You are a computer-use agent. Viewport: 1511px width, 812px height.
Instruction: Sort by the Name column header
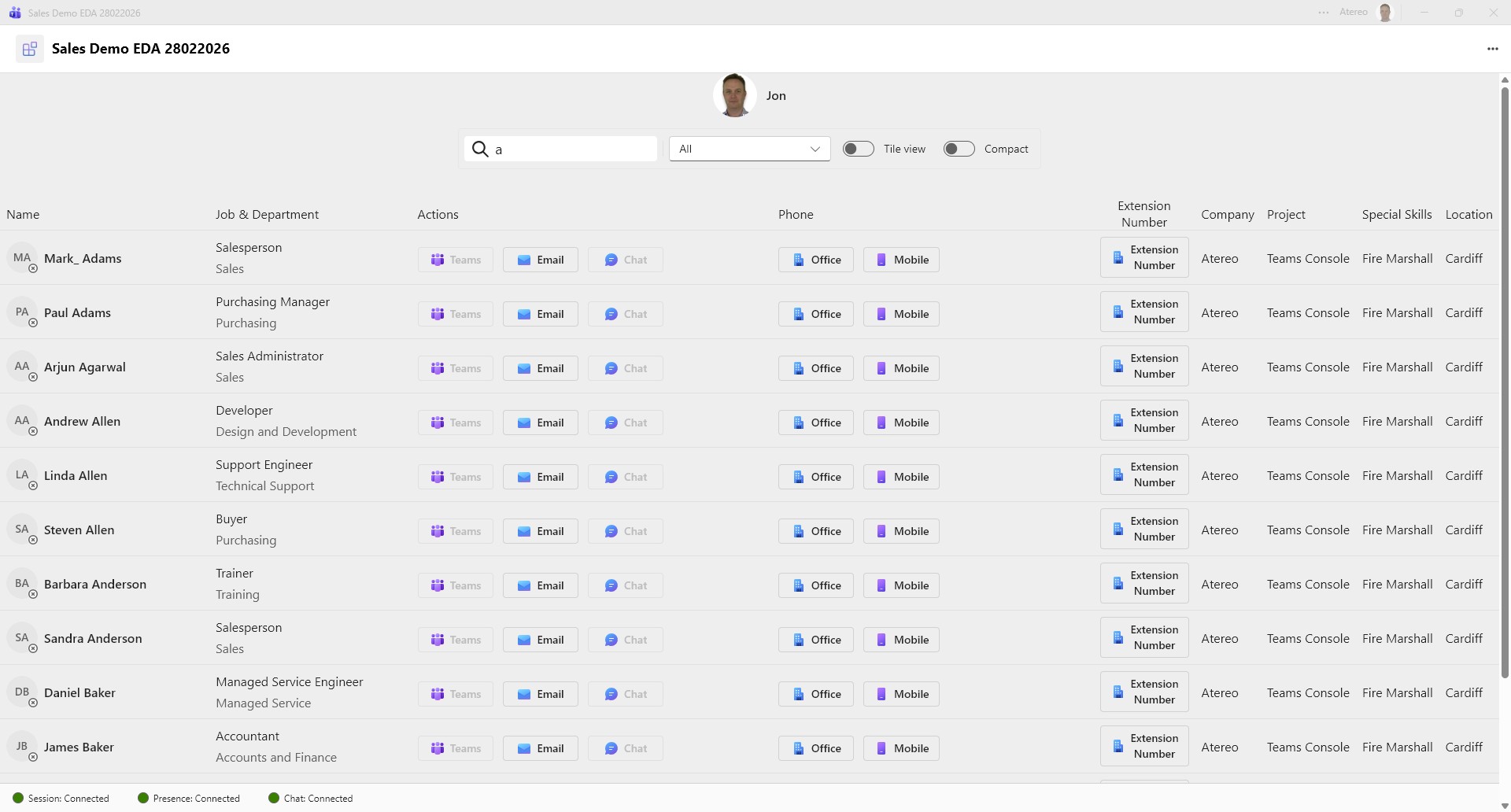coord(23,215)
